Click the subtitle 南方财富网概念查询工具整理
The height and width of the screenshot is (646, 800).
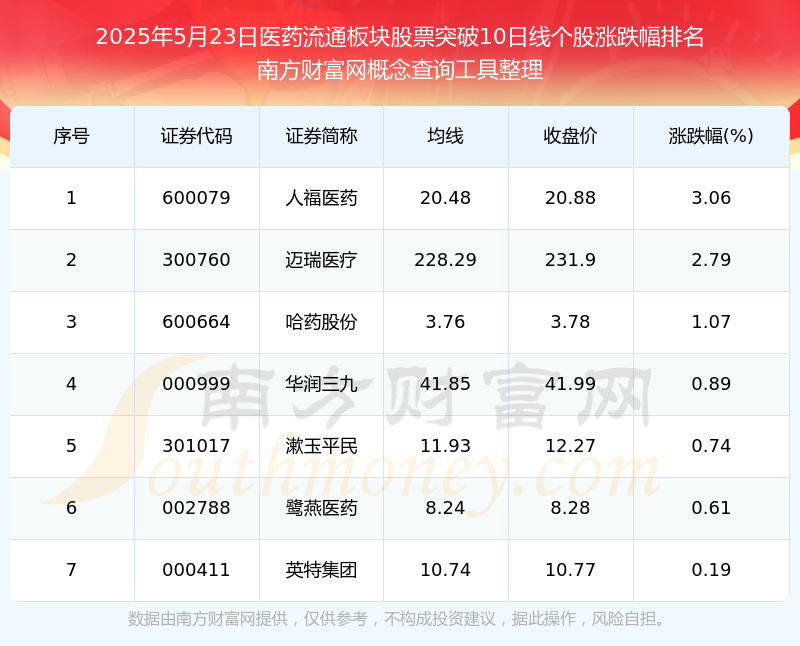click(400, 70)
